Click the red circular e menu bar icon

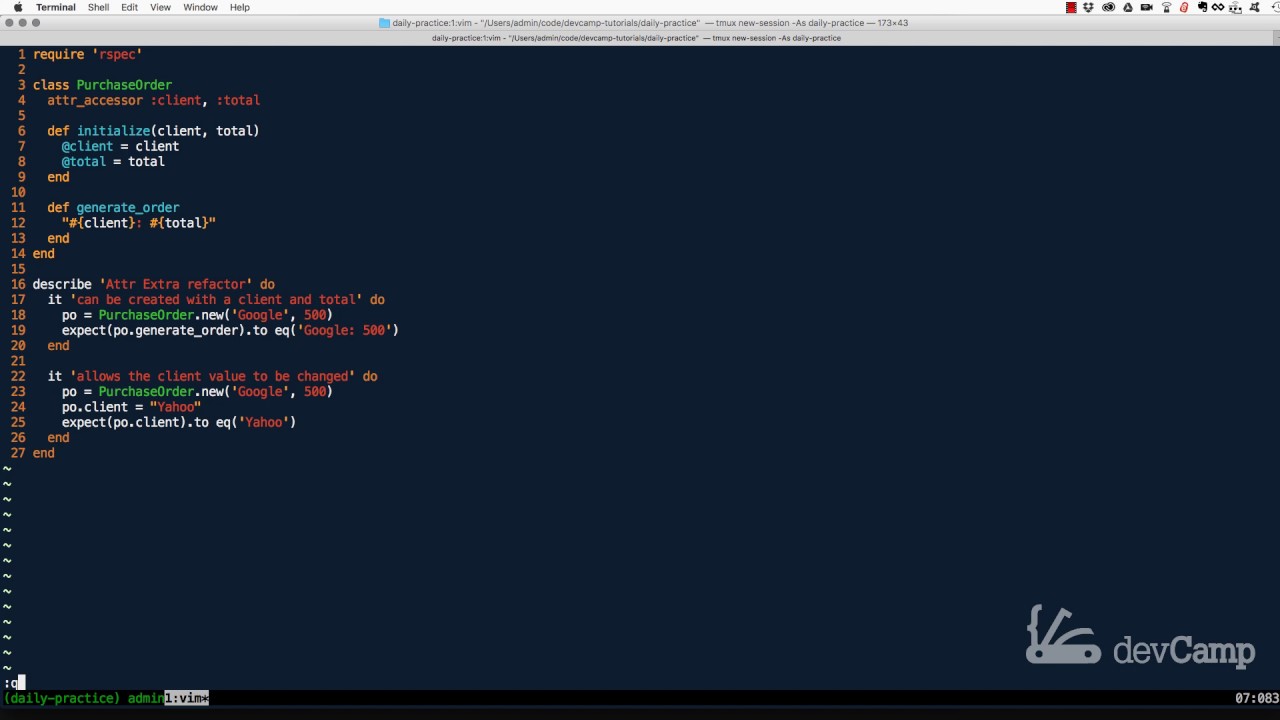click(x=1184, y=7)
